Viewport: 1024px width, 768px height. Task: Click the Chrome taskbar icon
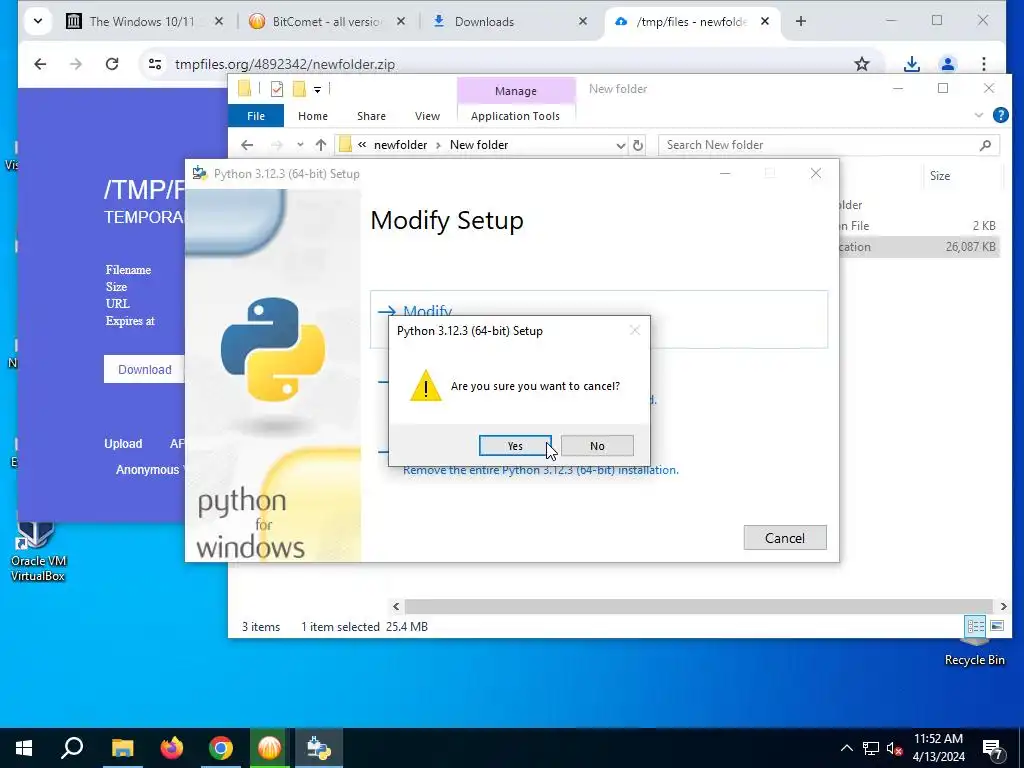click(x=221, y=748)
